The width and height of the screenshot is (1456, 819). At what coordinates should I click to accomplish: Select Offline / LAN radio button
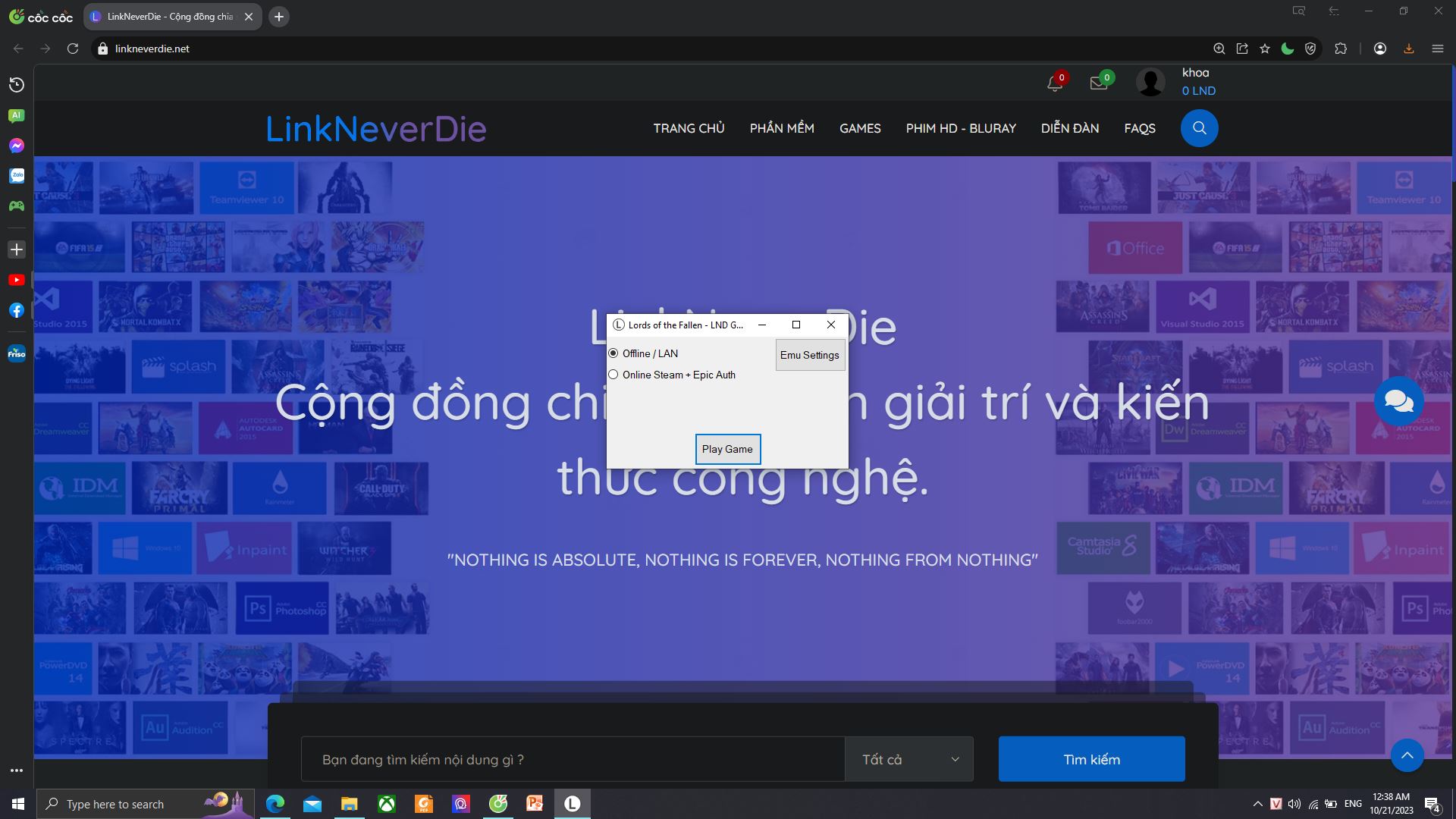pyautogui.click(x=614, y=352)
